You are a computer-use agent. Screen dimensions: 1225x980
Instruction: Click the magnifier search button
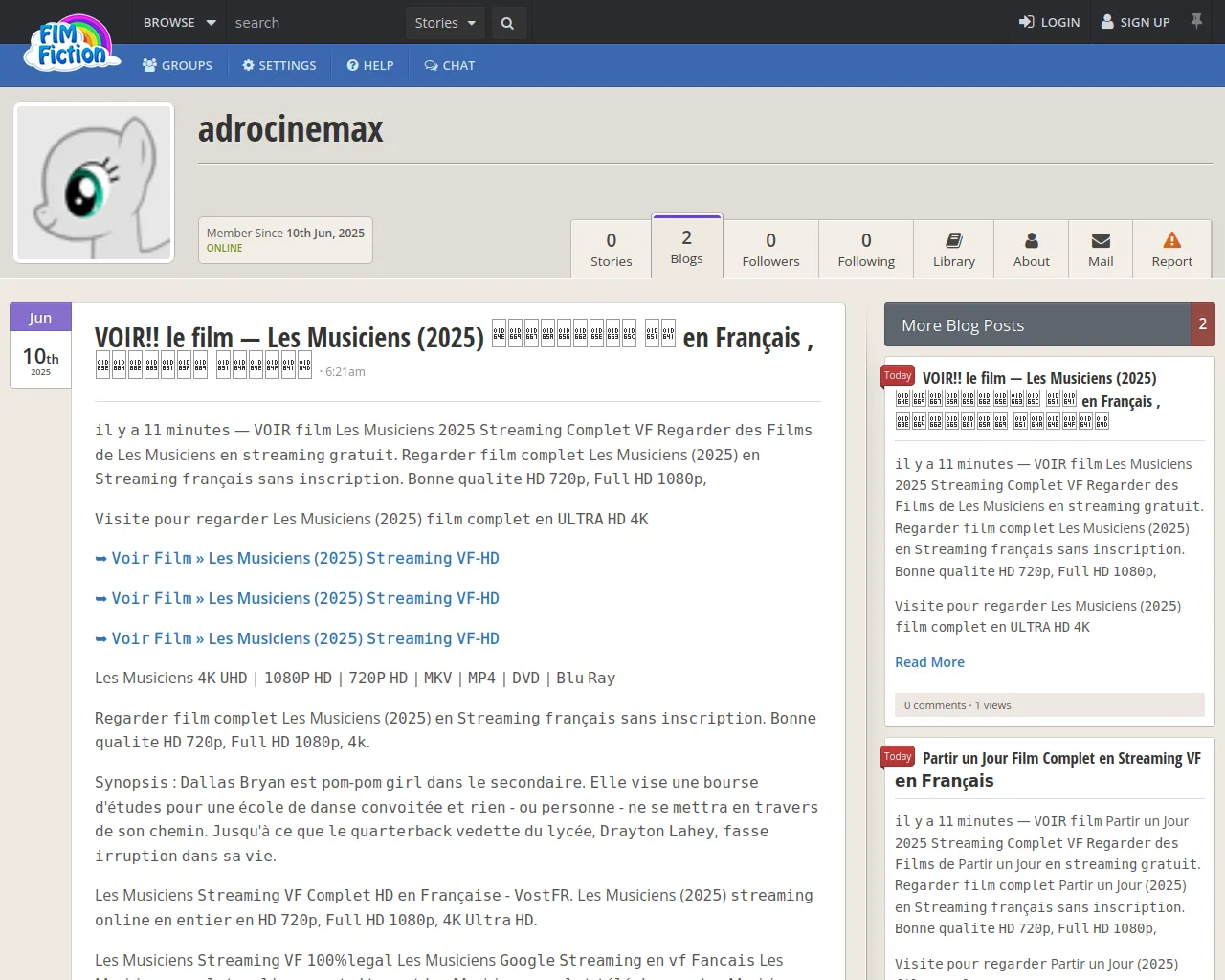tap(507, 23)
